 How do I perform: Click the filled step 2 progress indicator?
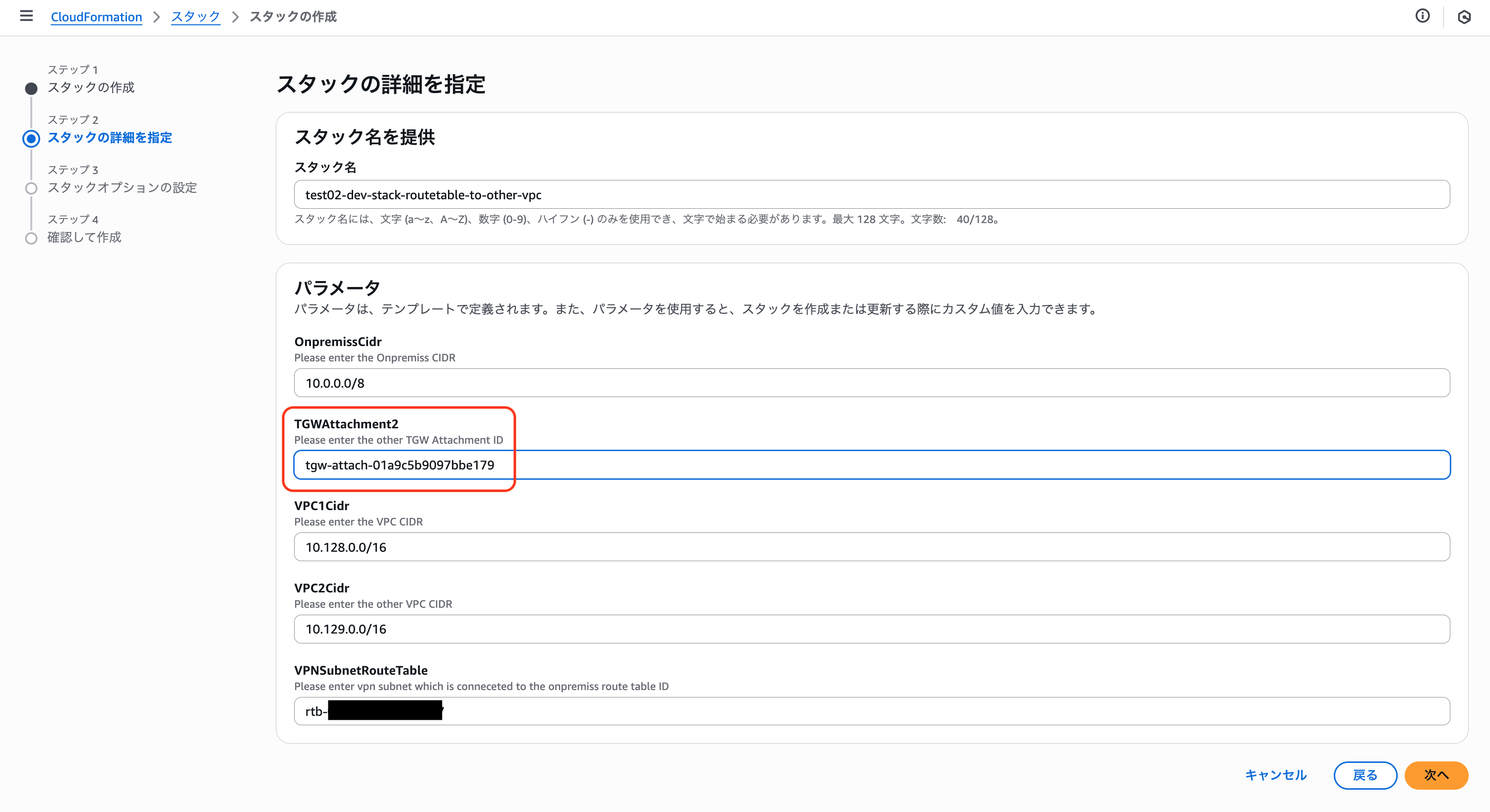[x=31, y=139]
